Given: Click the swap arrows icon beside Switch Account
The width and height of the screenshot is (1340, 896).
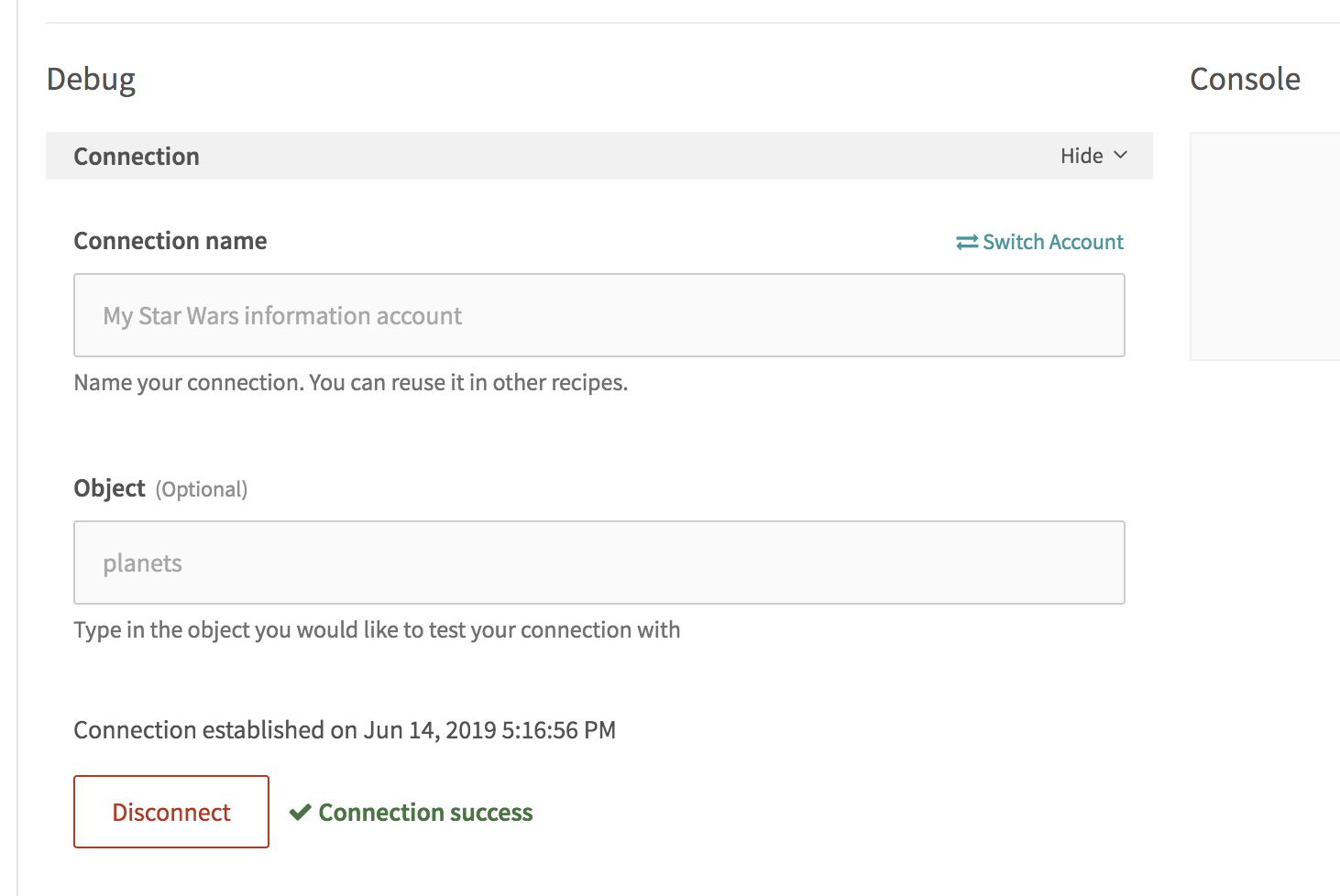Looking at the screenshot, I should point(966,242).
